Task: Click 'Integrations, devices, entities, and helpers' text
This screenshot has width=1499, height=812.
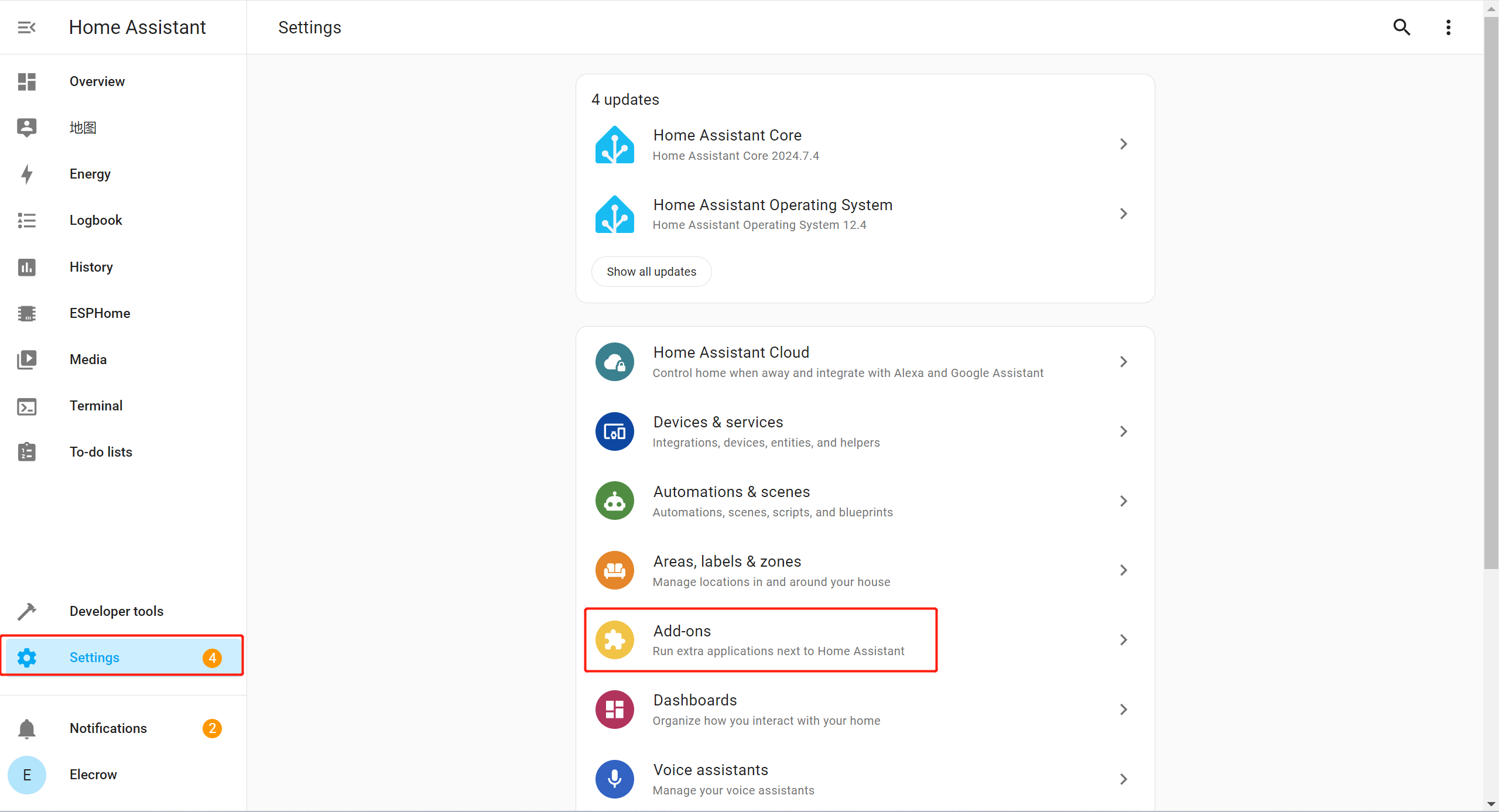Action: point(766,443)
